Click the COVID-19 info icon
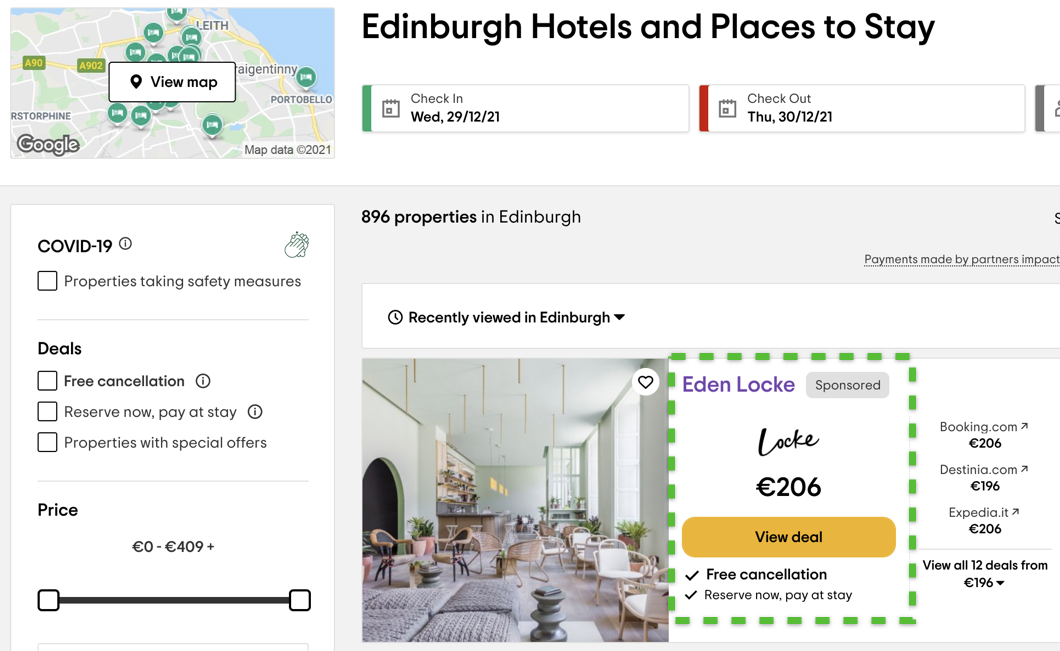Screen dimensions: 1060x651 (x=125, y=244)
